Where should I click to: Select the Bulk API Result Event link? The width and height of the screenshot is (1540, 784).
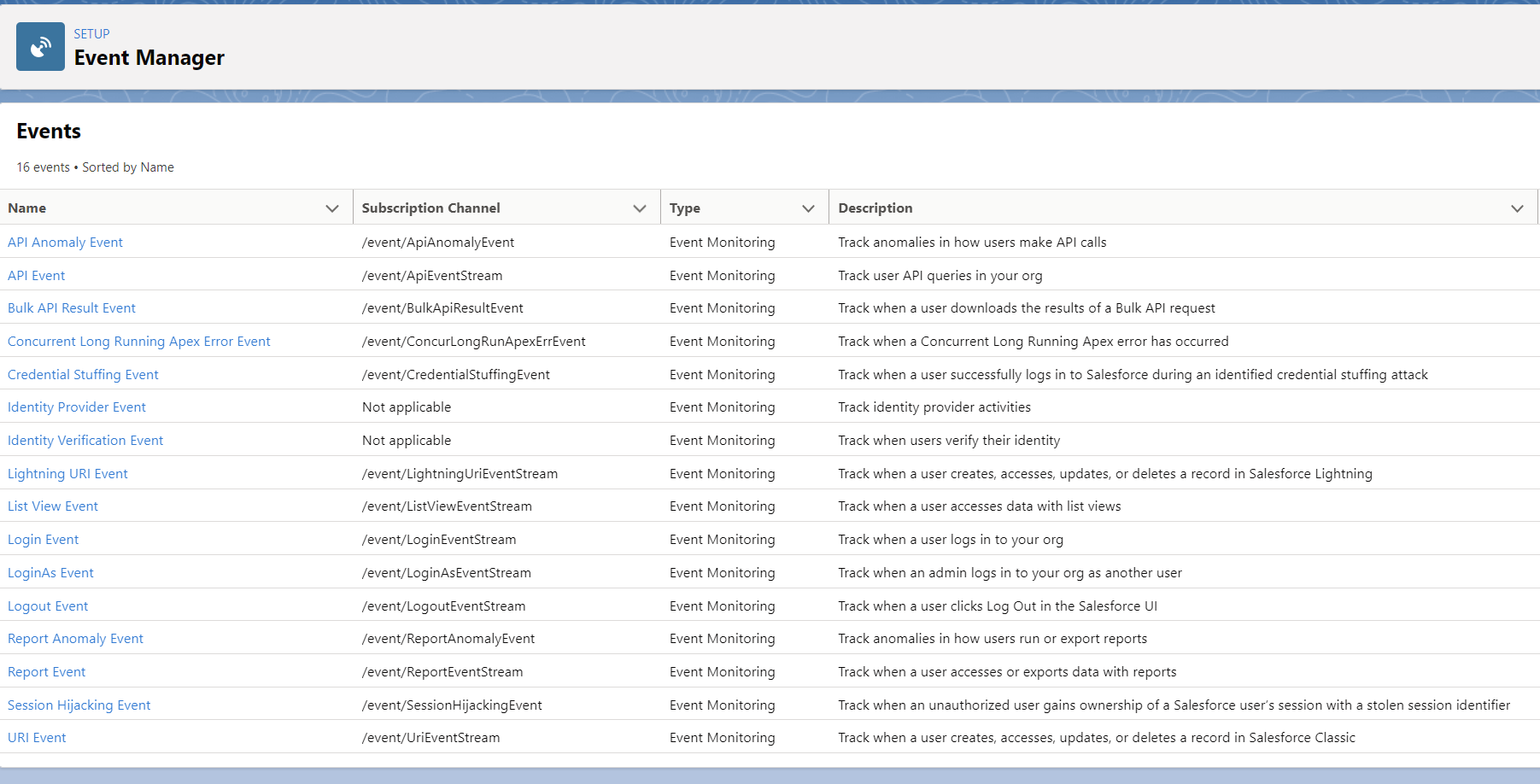(71, 307)
